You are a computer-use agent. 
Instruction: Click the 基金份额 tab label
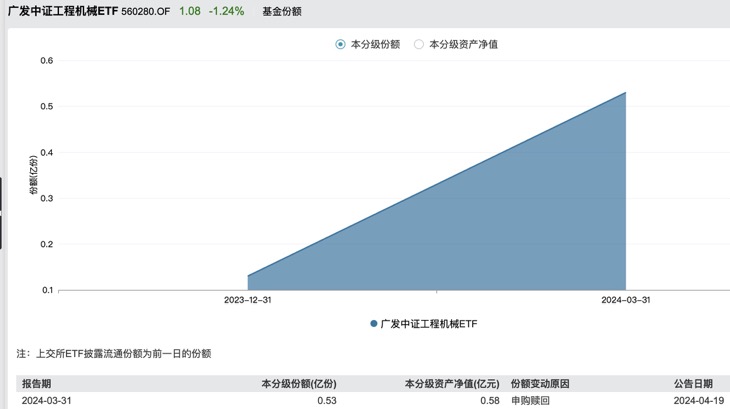click(282, 12)
